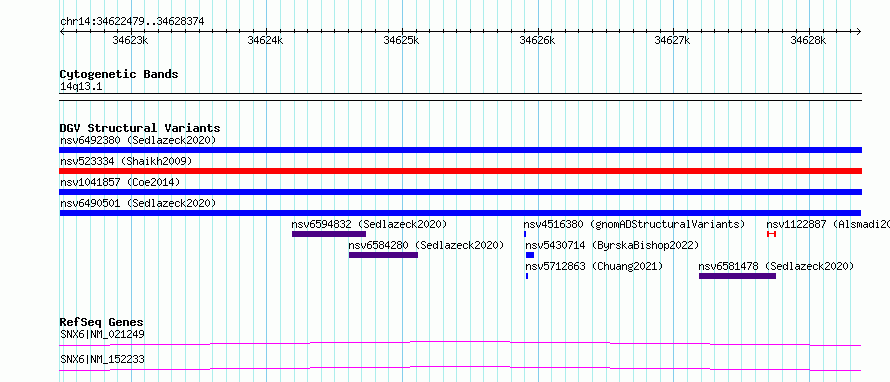Viewport: 890px width, 382px height.
Task: Click the purple nsv6594832 variant bar
Action: click(x=329, y=234)
